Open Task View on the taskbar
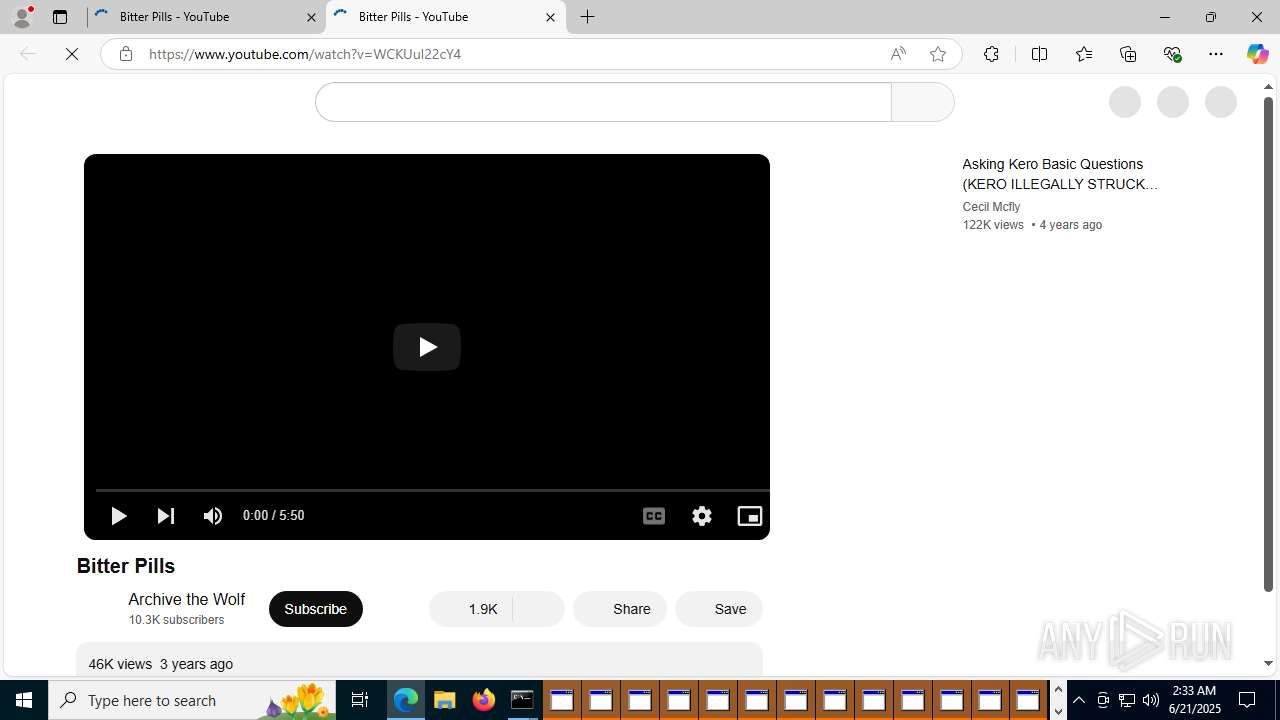Image resolution: width=1280 pixels, height=720 pixels. (x=360, y=700)
